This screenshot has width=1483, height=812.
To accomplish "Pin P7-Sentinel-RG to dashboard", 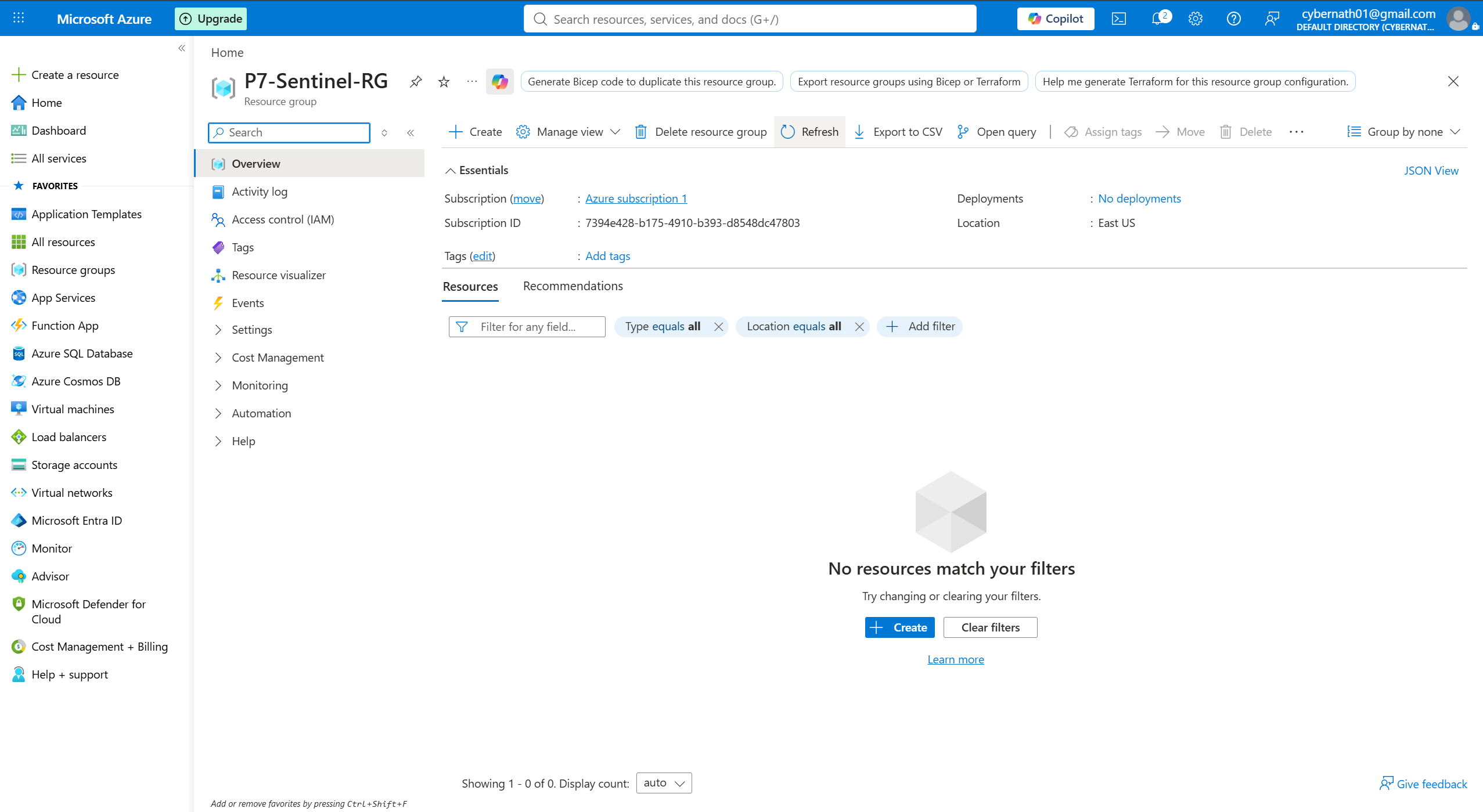I will coord(416,82).
